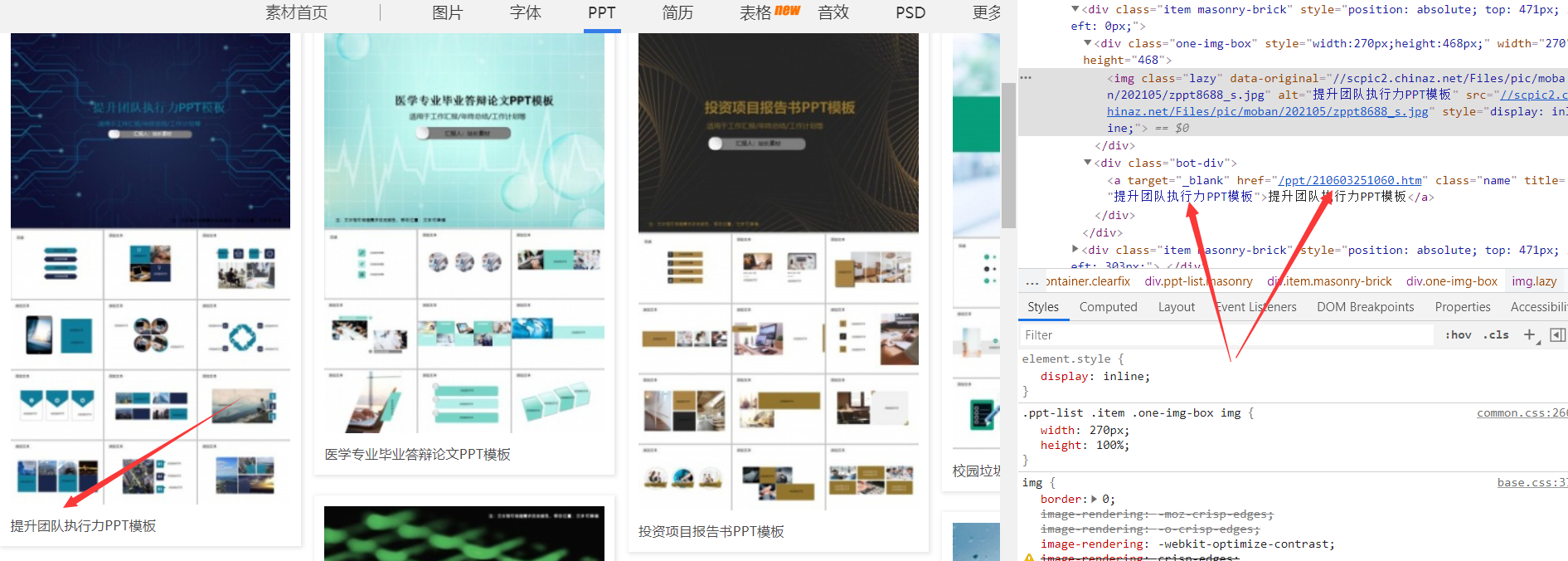Open the common.css source link
This screenshot has width=1568, height=561.
tap(1522, 412)
